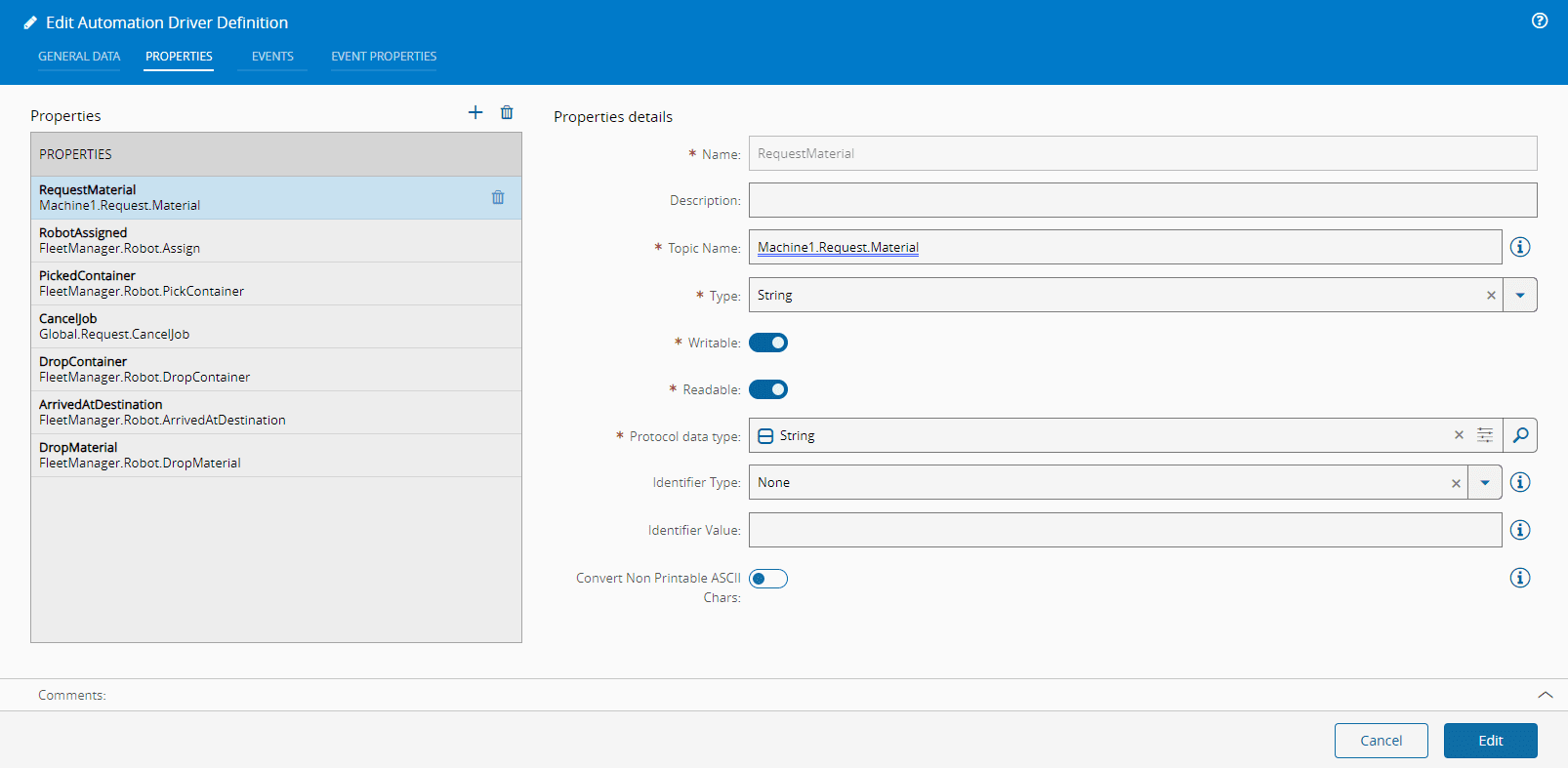Enable Convert Non Printable ASCII Chars toggle
1568x768 pixels.
pyautogui.click(x=768, y=579)
